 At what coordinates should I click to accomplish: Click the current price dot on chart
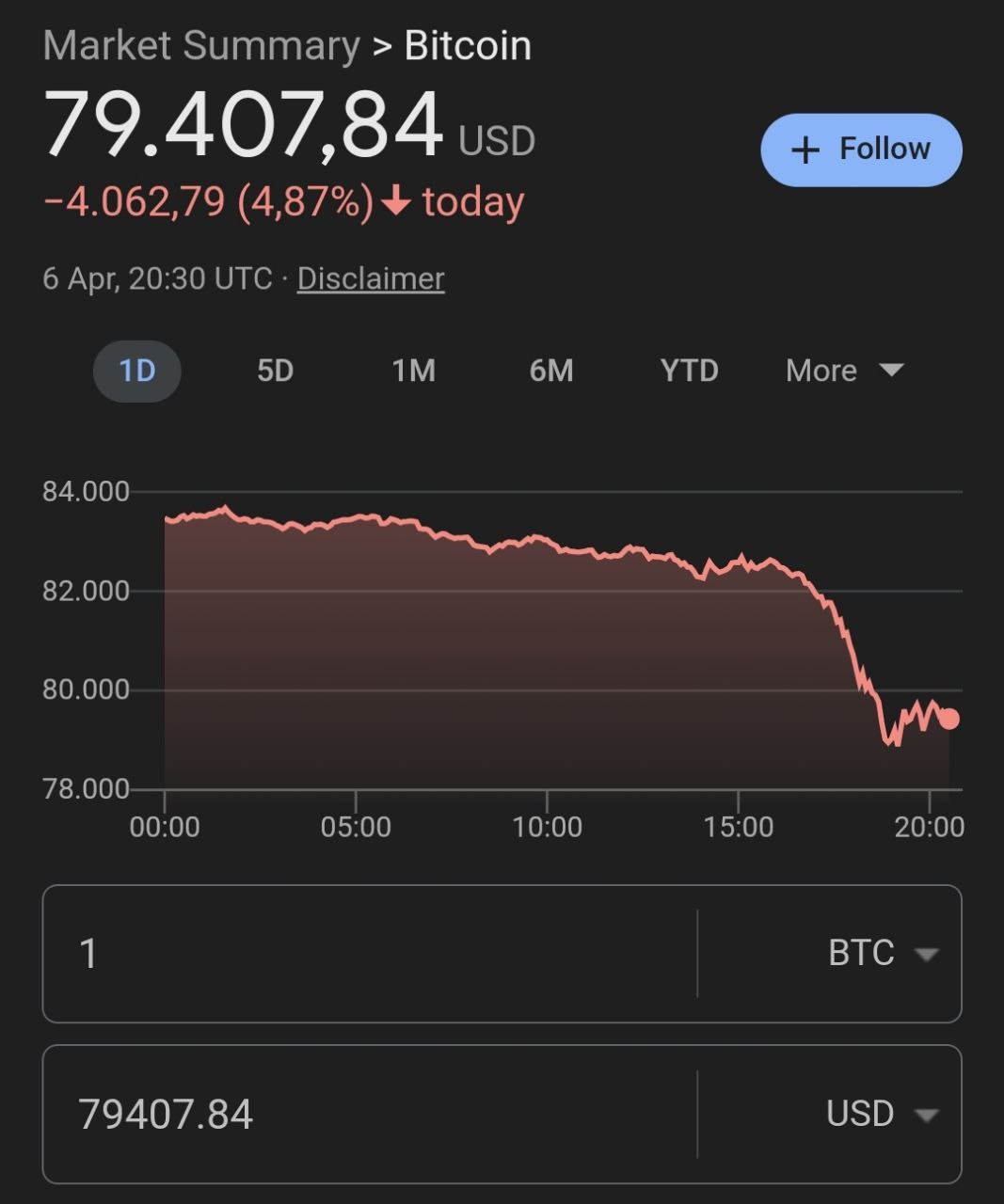pos(949,719)
